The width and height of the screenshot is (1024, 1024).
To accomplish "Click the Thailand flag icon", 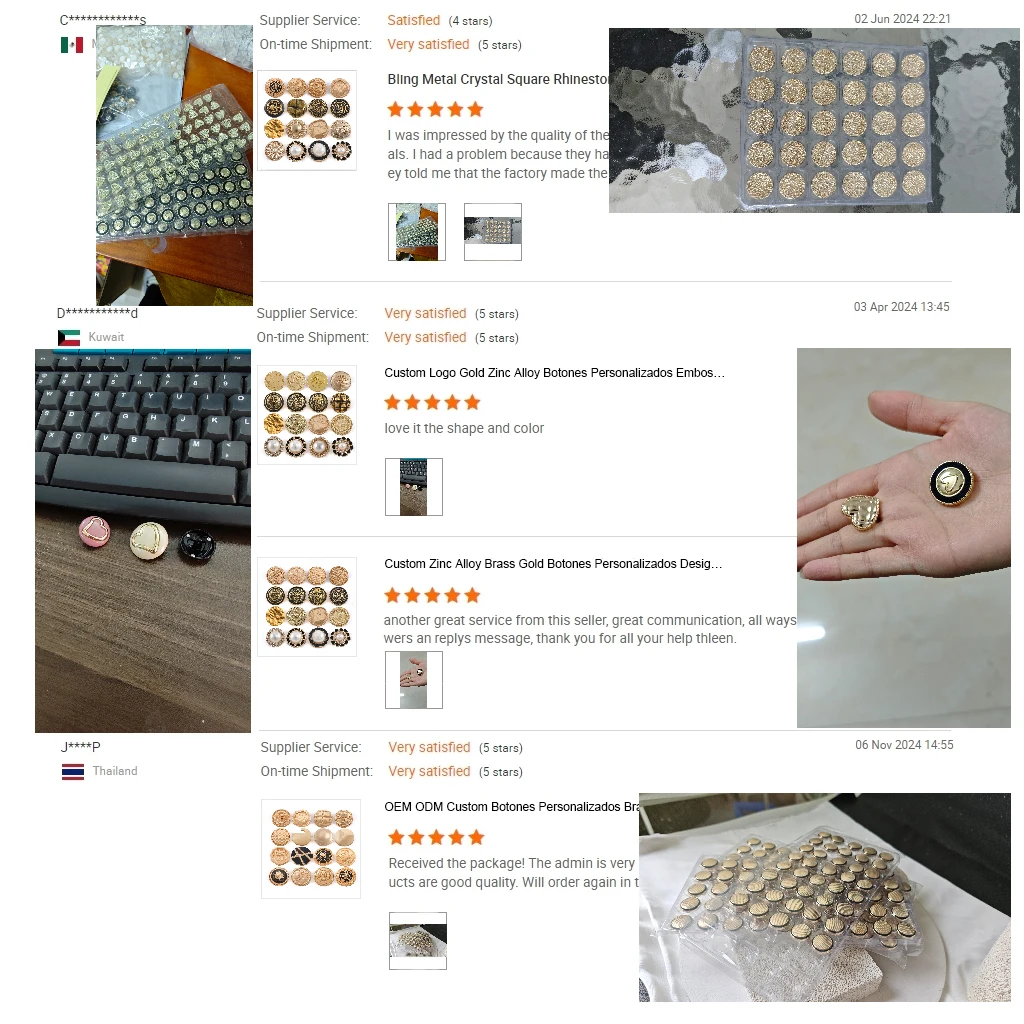I will tap(72, 771).
